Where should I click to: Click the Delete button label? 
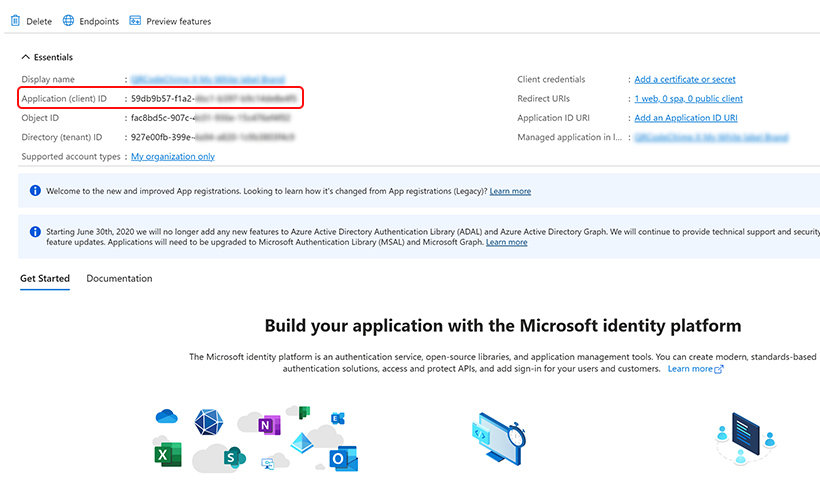(39, 21)
